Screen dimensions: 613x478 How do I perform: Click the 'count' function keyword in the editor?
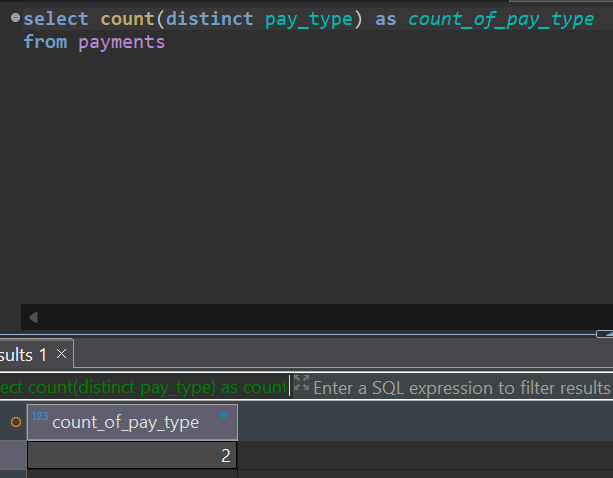[x=127, y=19]
